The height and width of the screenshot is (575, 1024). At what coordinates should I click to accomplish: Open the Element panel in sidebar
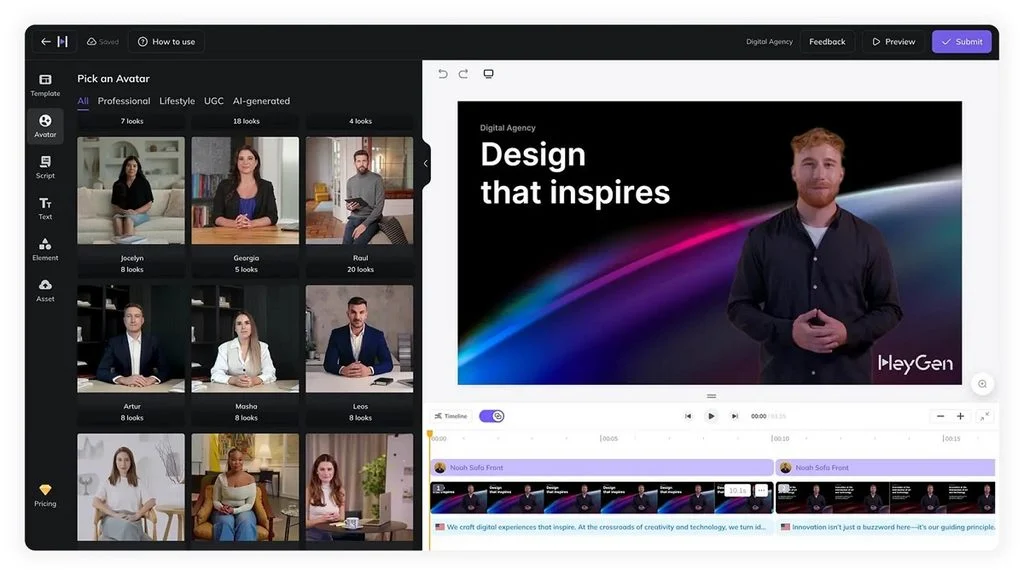[x=45, y=250]
